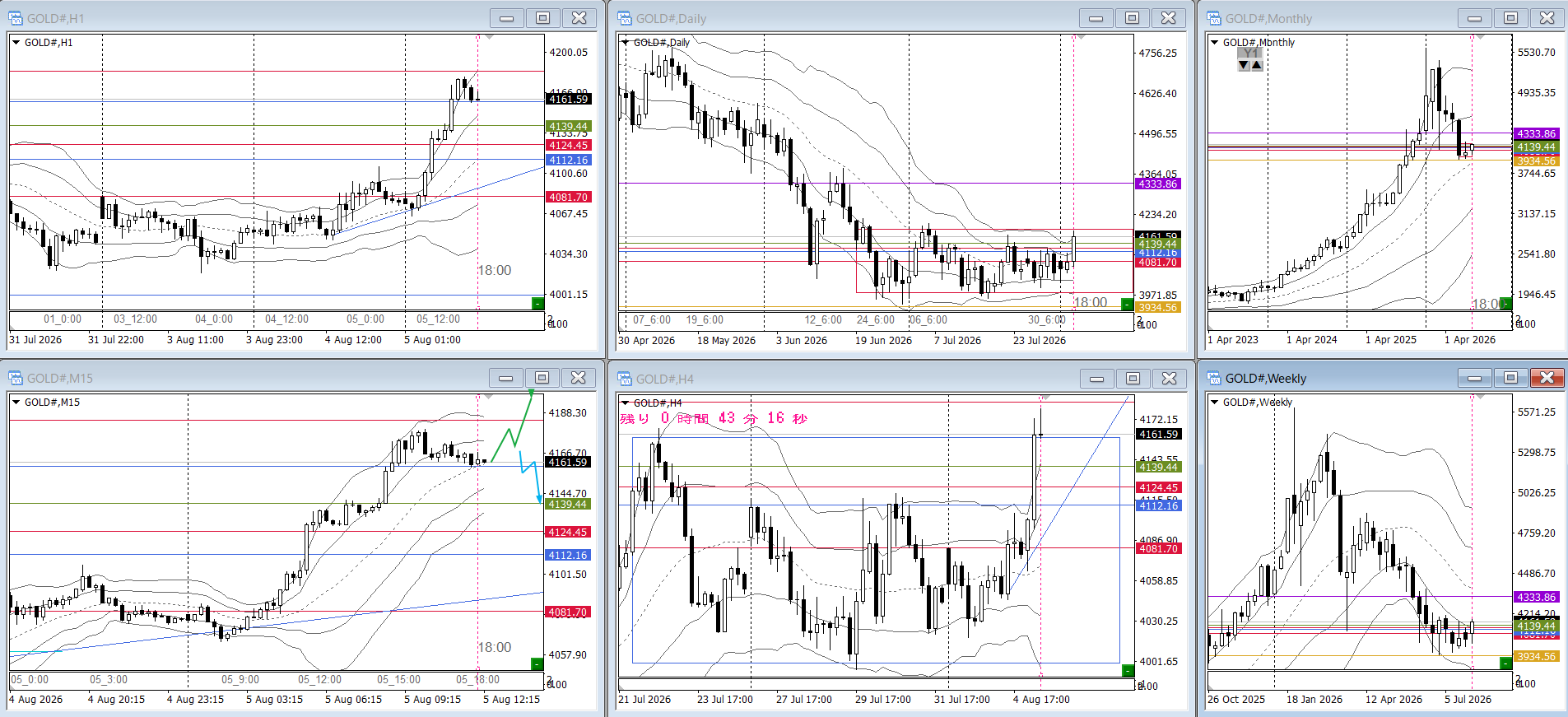This screenshot has height=717, width=1568.
Task: Click the 4112.16 blue price label in H1 chart
Action: 569,161
